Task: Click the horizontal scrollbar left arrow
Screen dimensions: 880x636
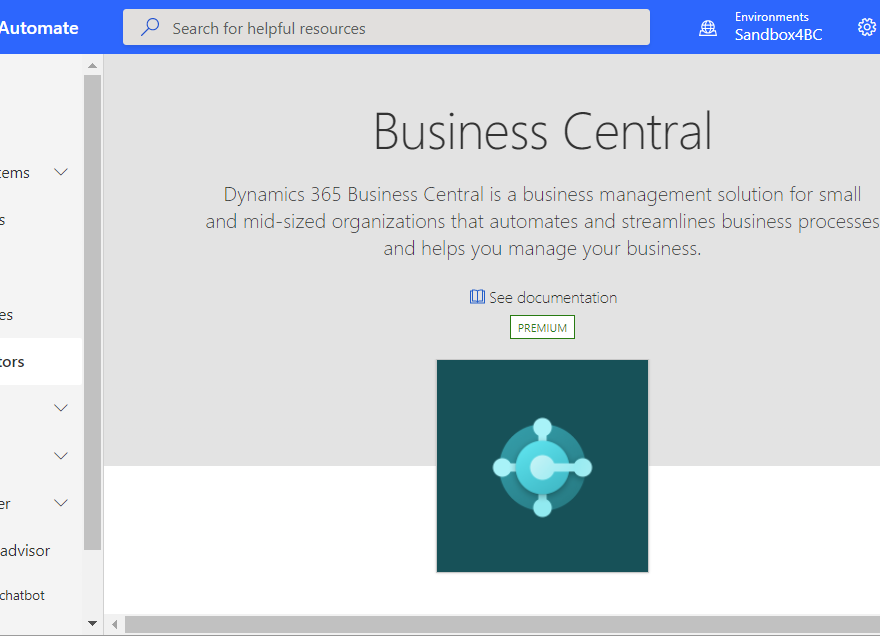Action: tap(114, 624)
